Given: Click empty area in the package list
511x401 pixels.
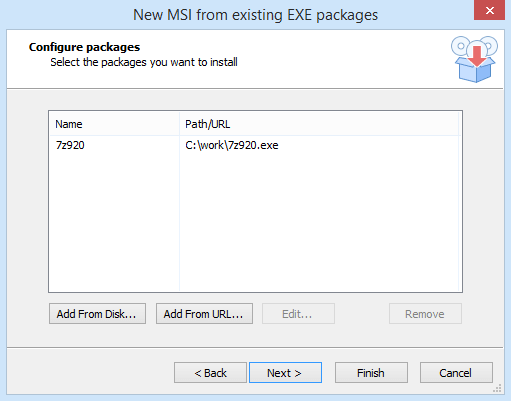Looking at the screenshot, I should coord(255,222).
